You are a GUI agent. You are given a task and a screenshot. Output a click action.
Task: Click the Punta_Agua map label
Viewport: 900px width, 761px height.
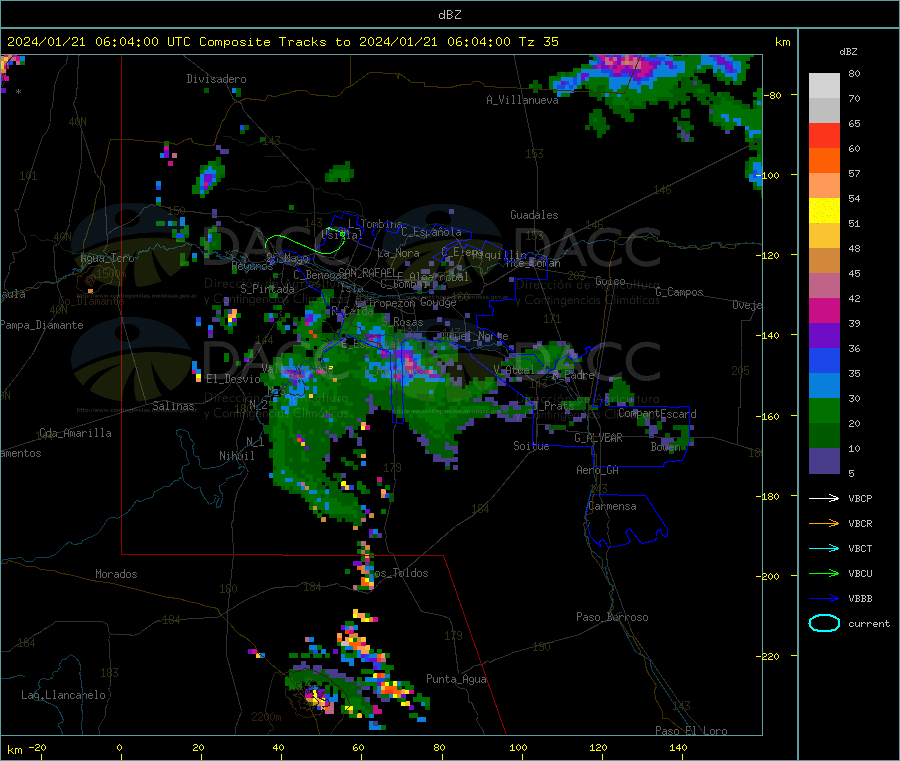(456, 679)
